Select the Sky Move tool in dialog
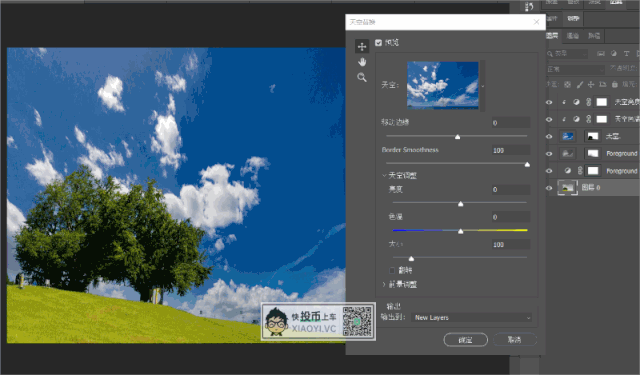 (x=362, y=47)
